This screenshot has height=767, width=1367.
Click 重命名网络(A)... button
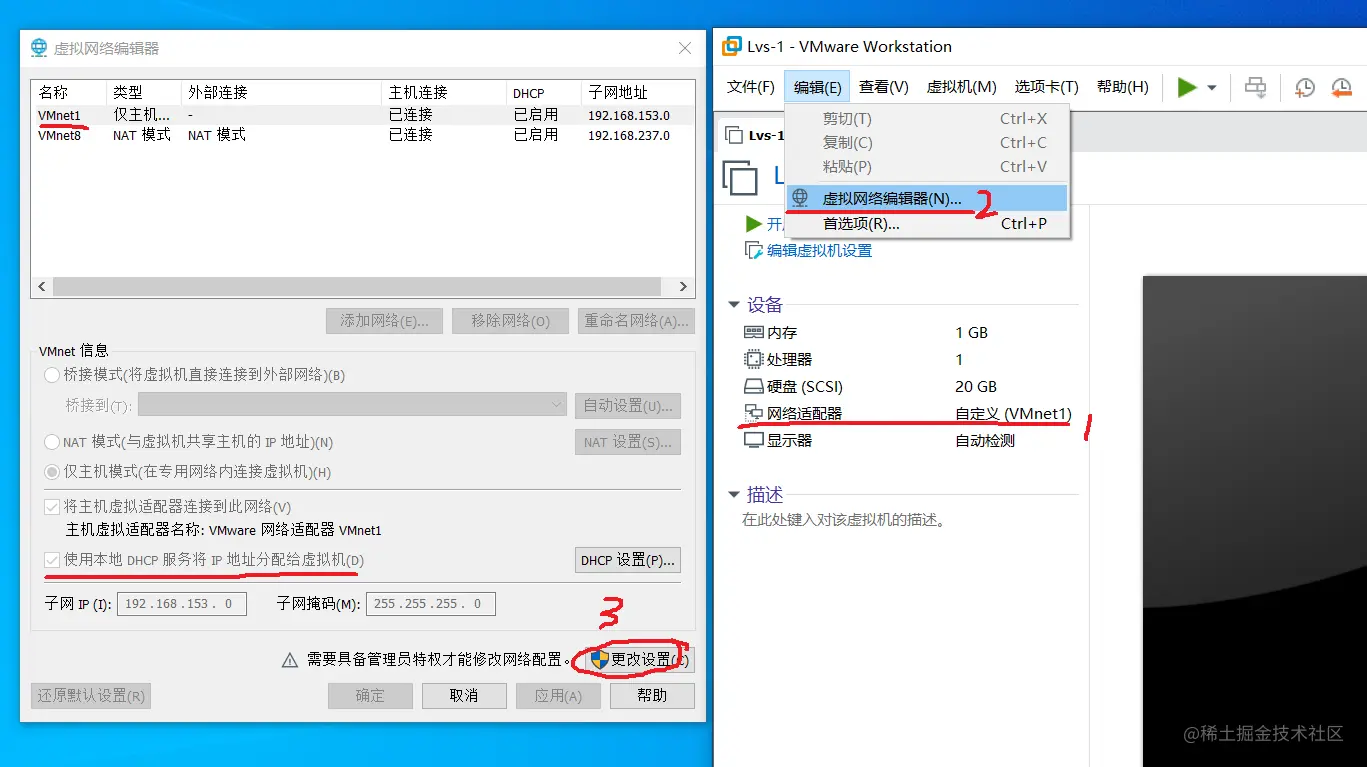coord(636,321)
